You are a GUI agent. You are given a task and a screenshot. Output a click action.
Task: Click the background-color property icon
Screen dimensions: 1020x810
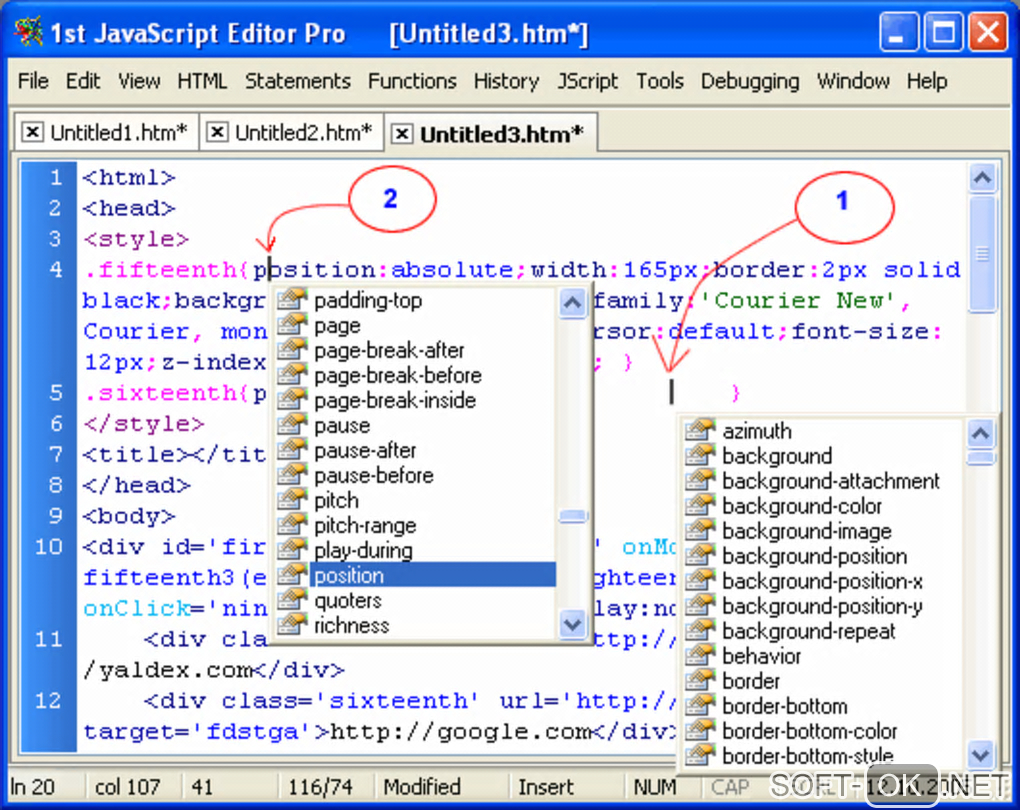point(701,506)
